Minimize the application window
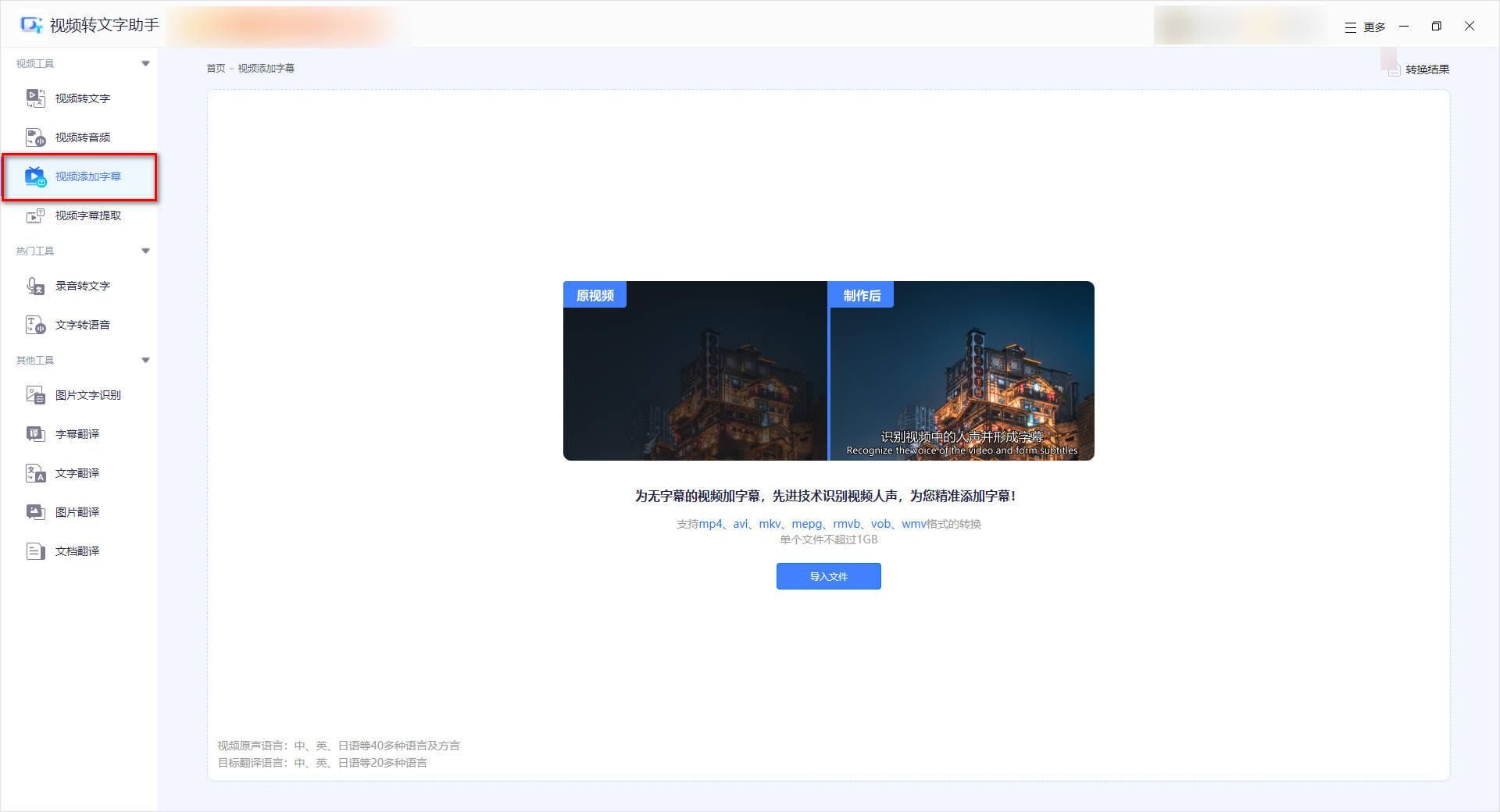The height and width of the screenshot is (812, 1500). [x=1404, y=27]
